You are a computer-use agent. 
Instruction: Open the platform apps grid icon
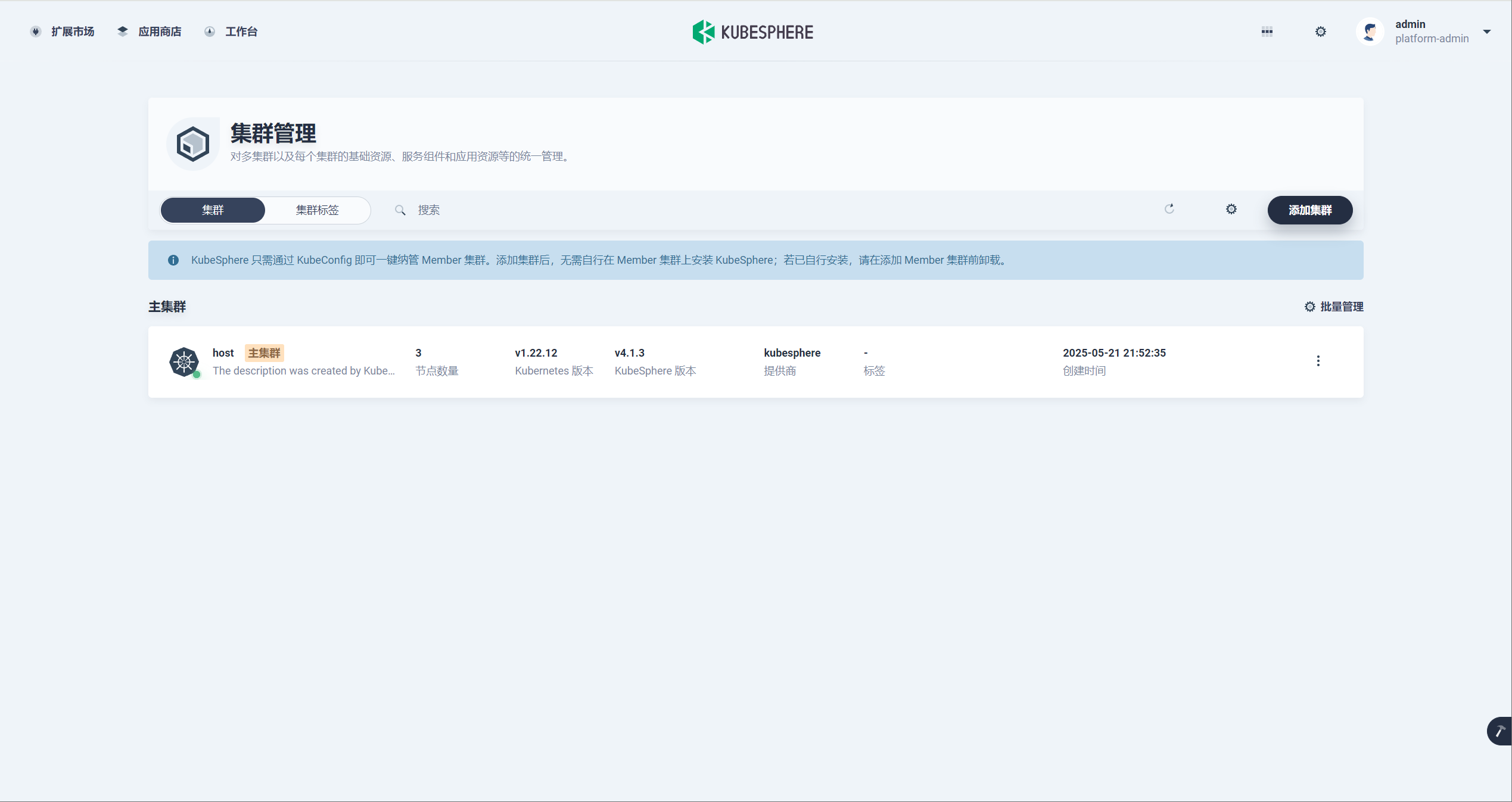coord(1267,32)
